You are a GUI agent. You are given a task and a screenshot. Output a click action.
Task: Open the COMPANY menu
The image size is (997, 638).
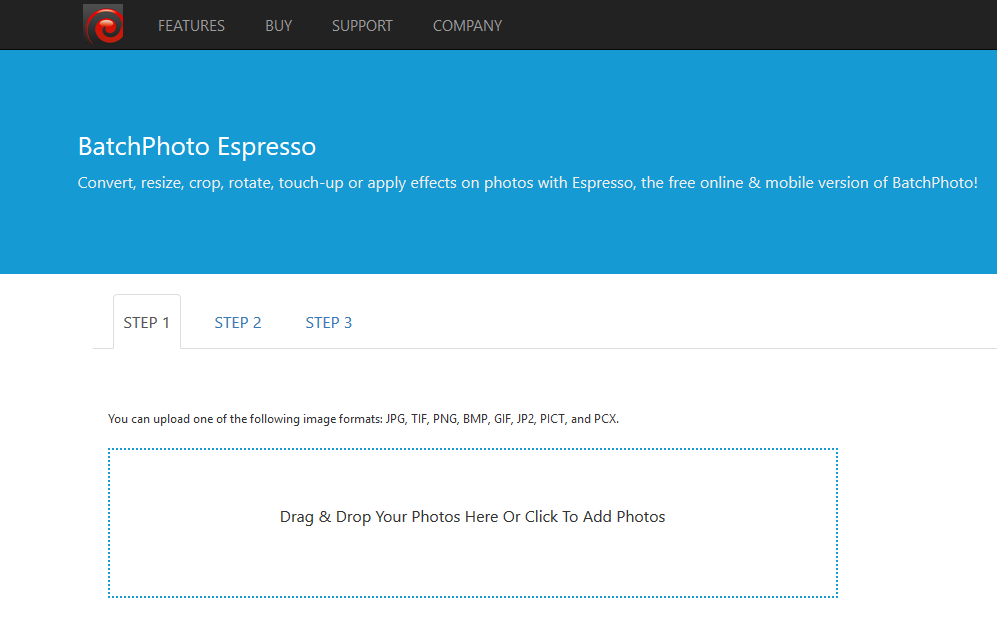click(x=467, y=26)
